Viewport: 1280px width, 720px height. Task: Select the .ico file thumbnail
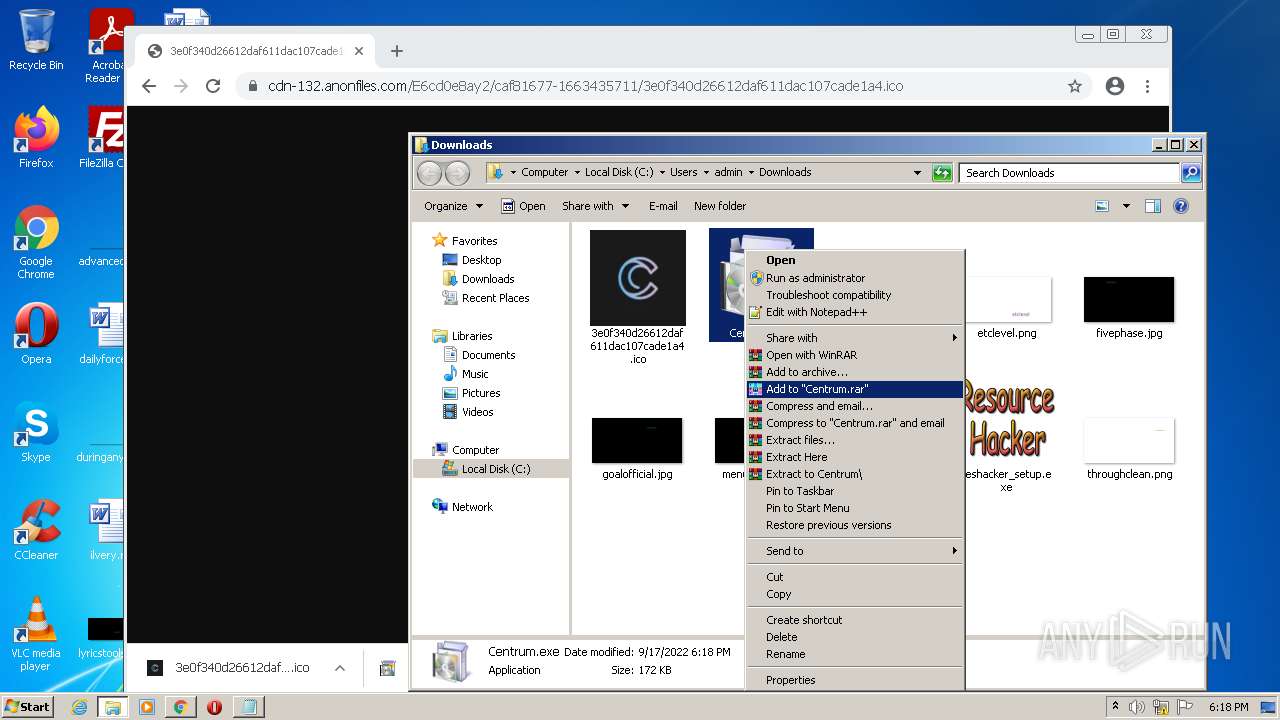coord(638,278)
